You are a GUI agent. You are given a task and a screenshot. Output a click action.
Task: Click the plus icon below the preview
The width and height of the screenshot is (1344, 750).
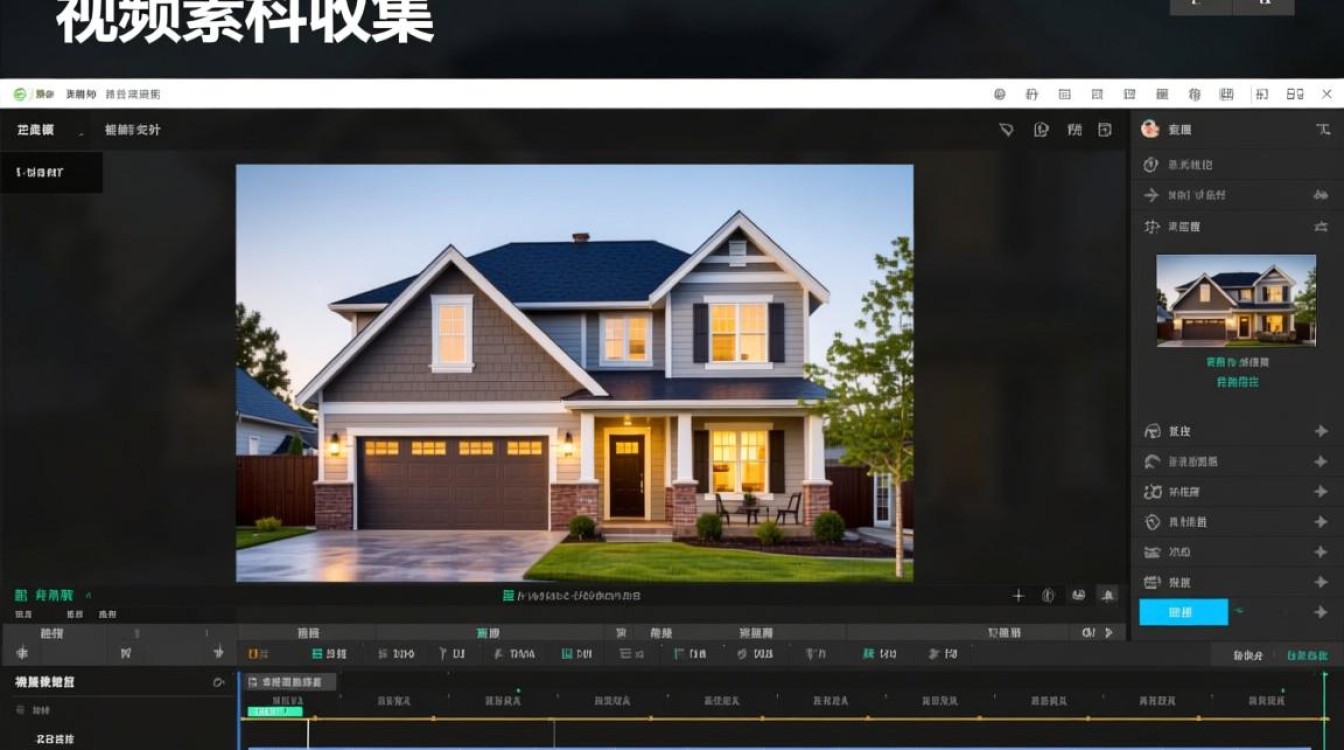click(1018, 596)
